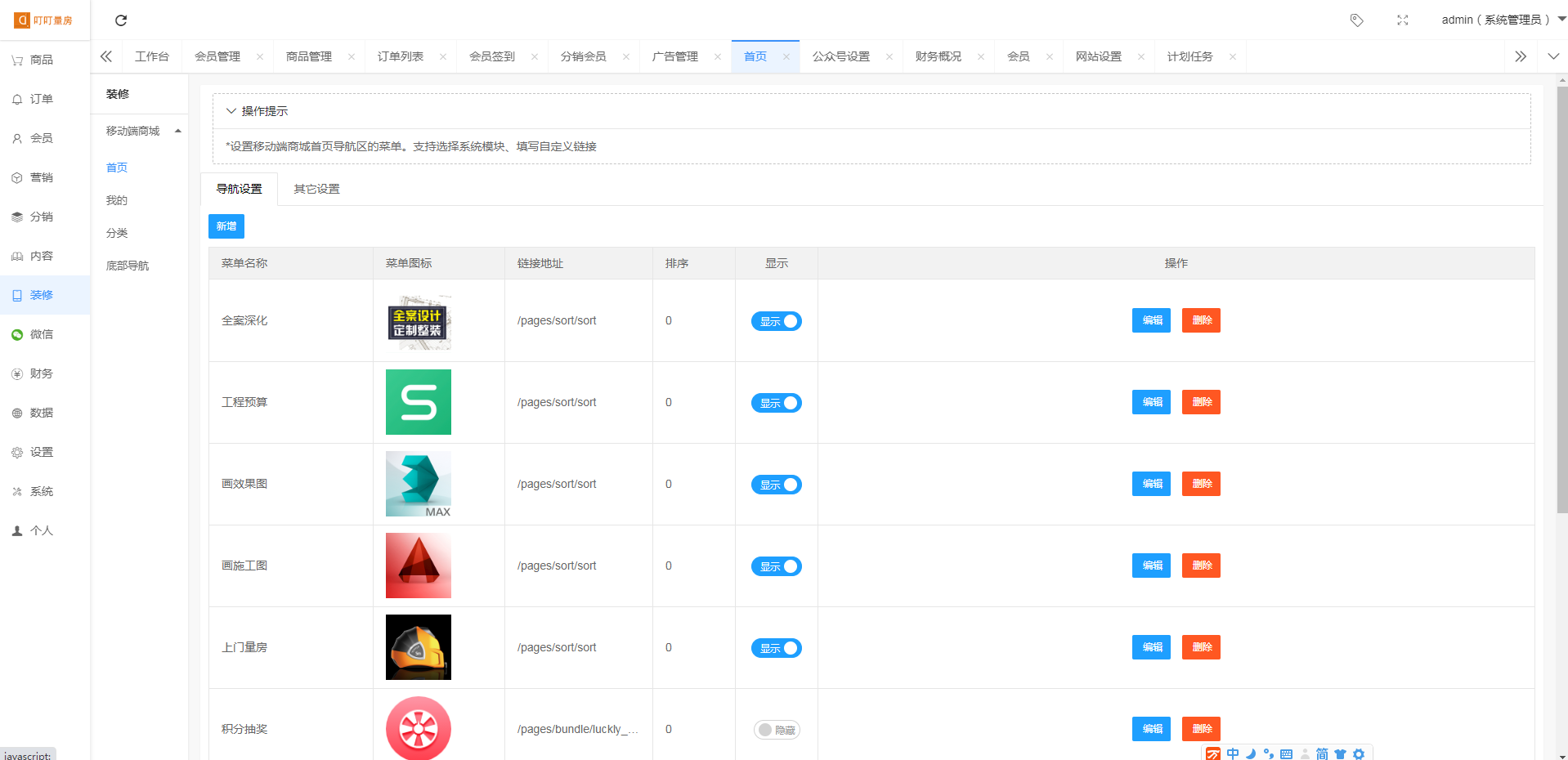Open 数据 in left sidebar
This screenshot has width=1568, height=760.
45,413
